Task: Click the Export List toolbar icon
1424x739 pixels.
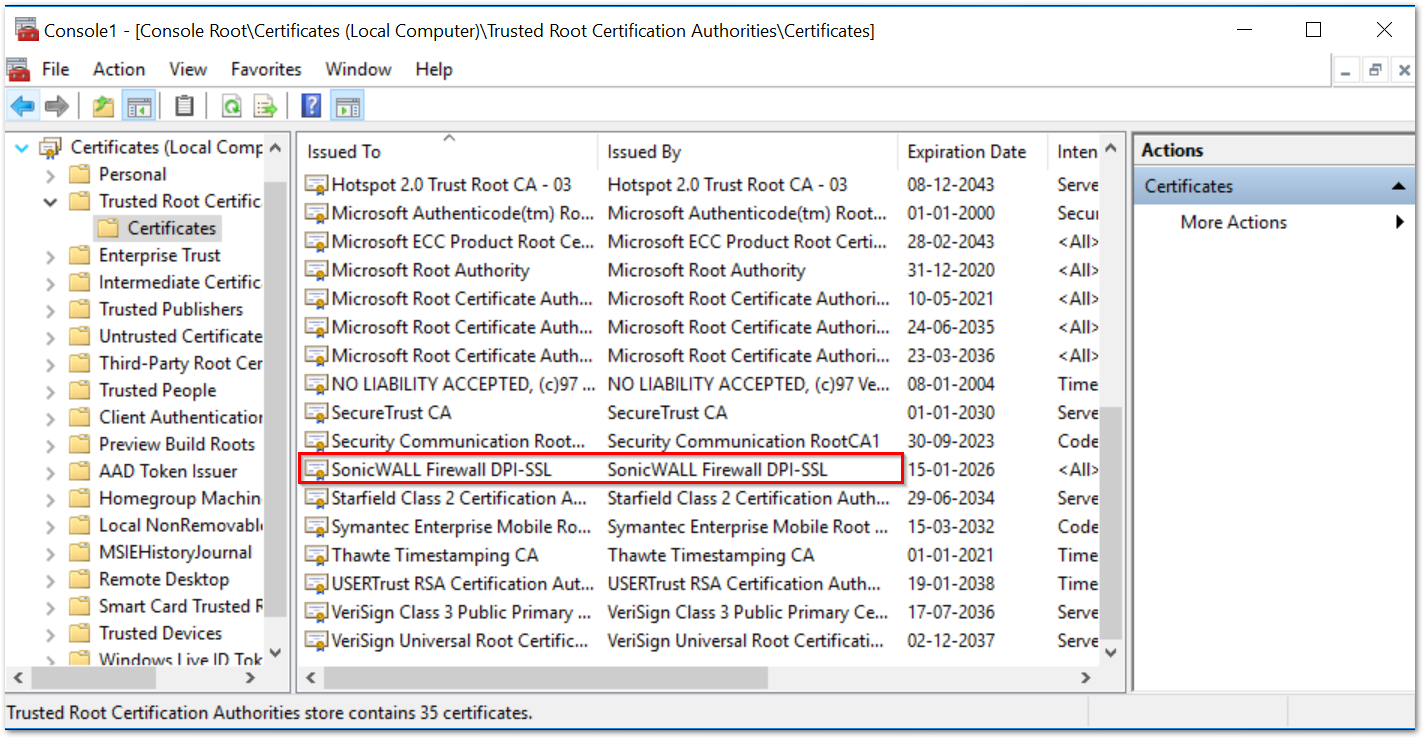Action: (265, 106)
